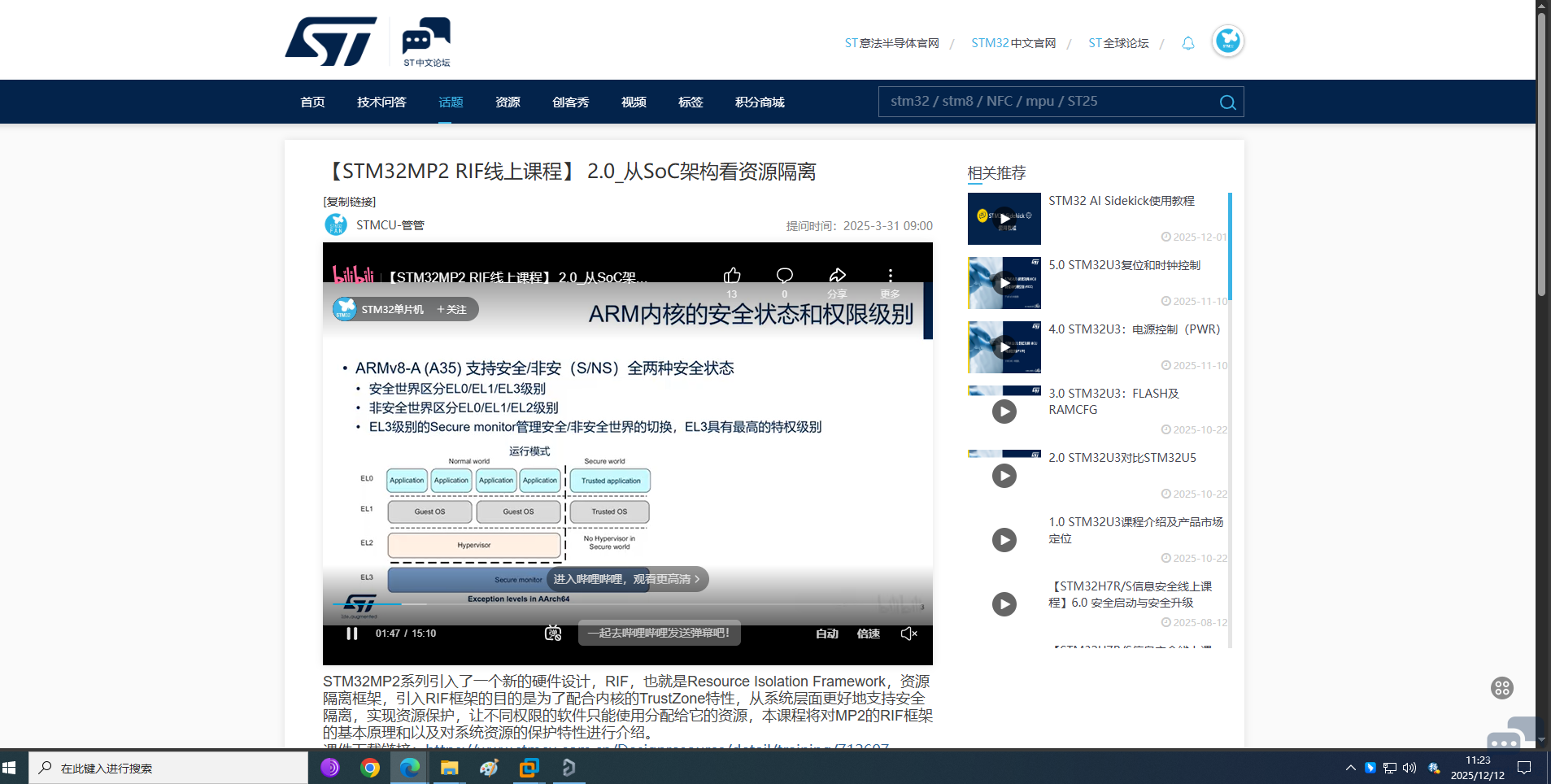Click the related-list blue scrollbar thumb
The width and height of the screenshot is (1551, 784).
[x=1230, y=246]
